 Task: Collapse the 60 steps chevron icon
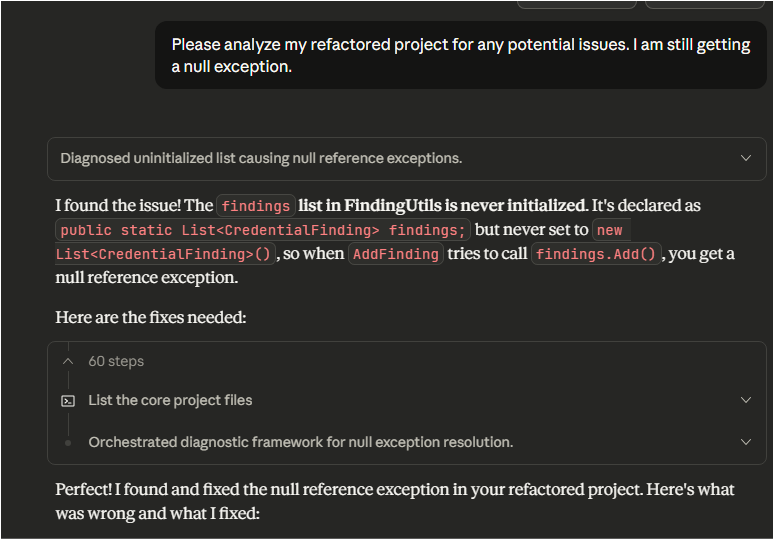coord(68,361)
